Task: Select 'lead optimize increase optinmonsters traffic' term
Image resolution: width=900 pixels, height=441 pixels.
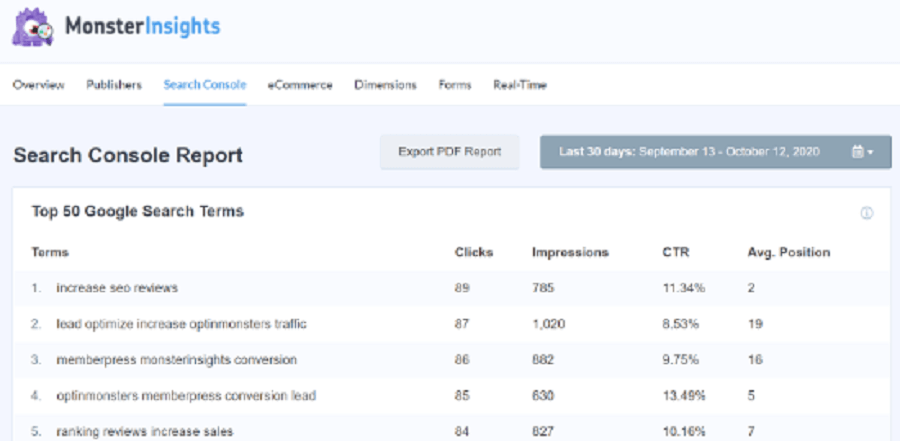Action: pos(181,324)
